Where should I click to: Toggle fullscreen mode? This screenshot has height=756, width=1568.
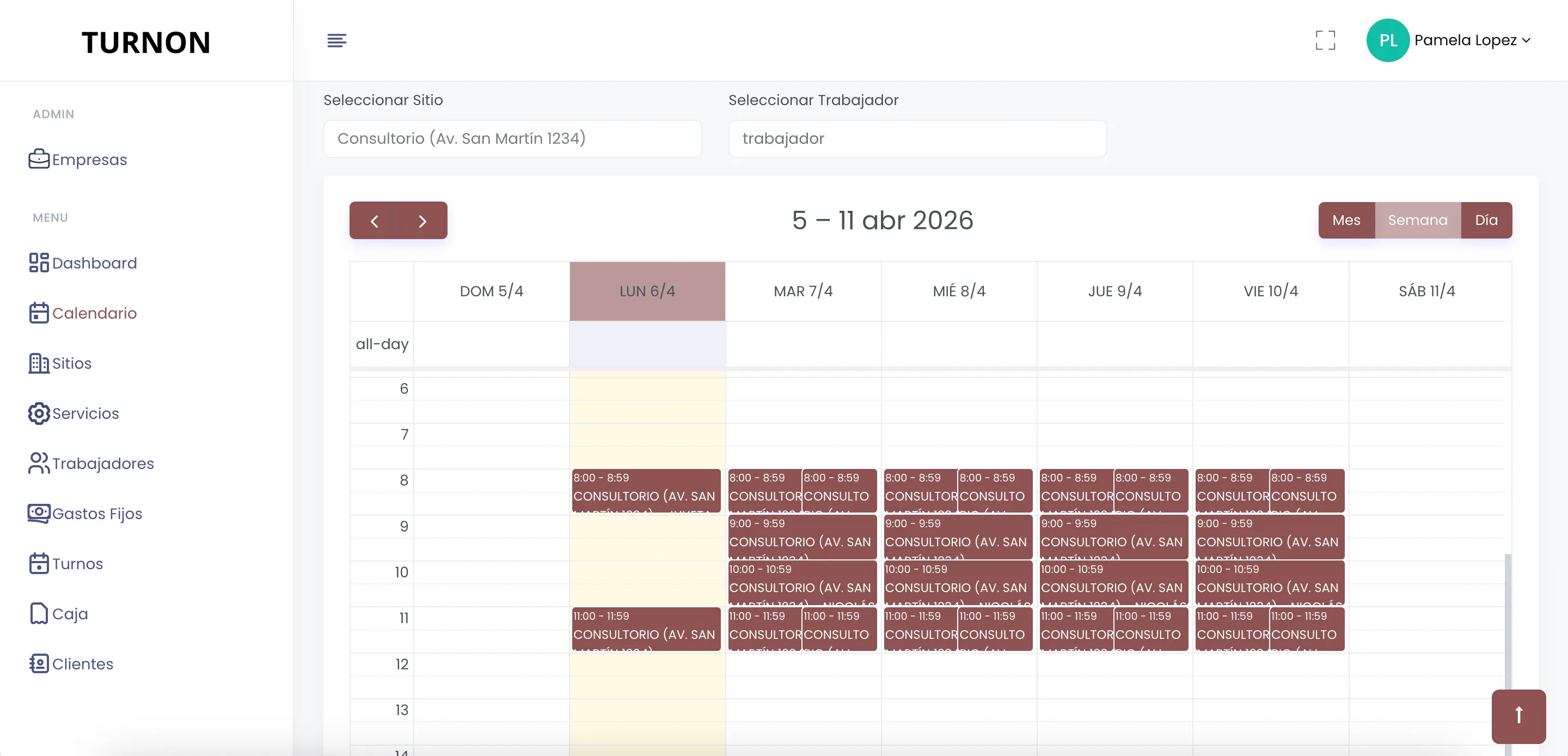(x=1326, y=40)
